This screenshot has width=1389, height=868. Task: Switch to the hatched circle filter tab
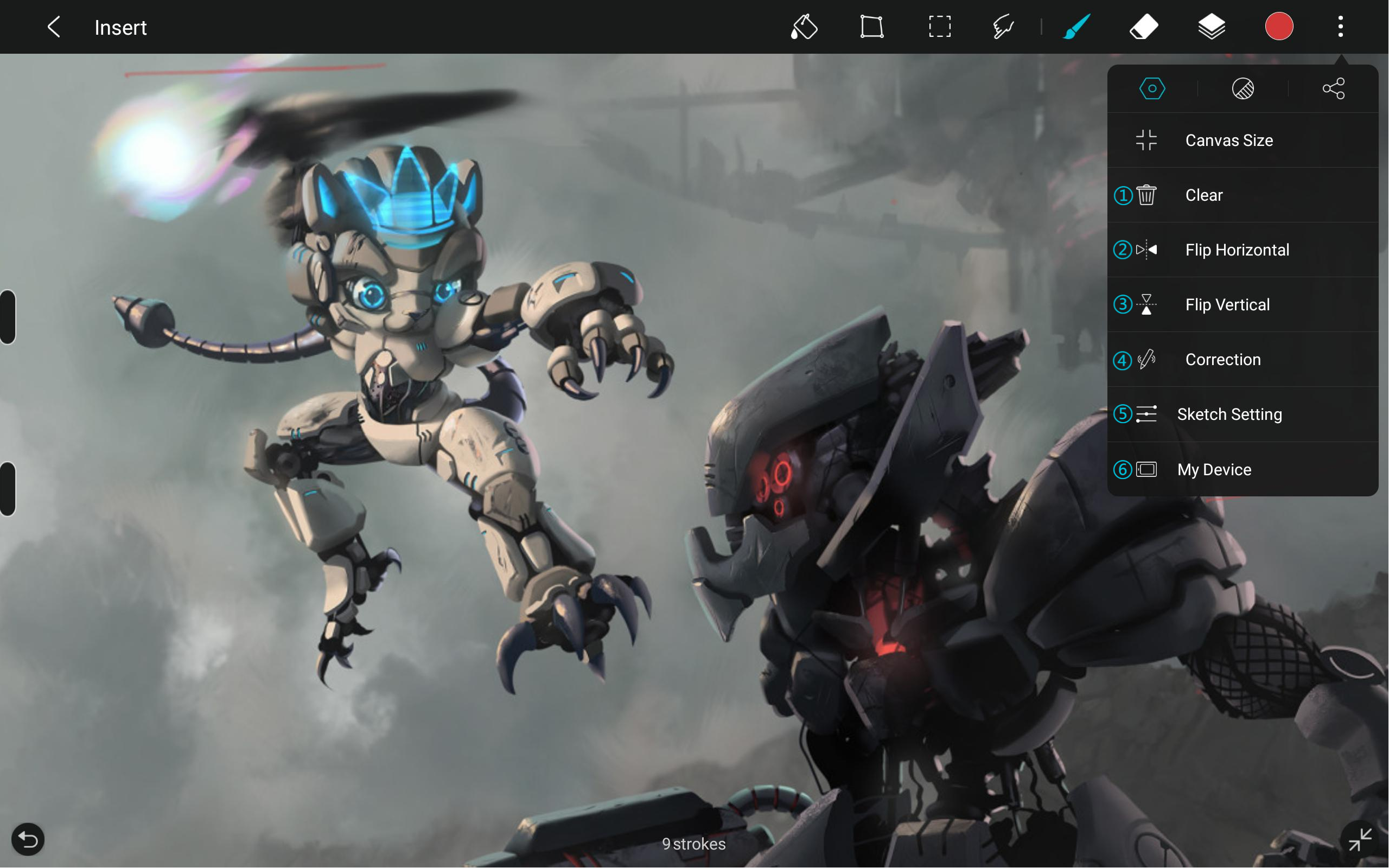[x=1243, y=88]
